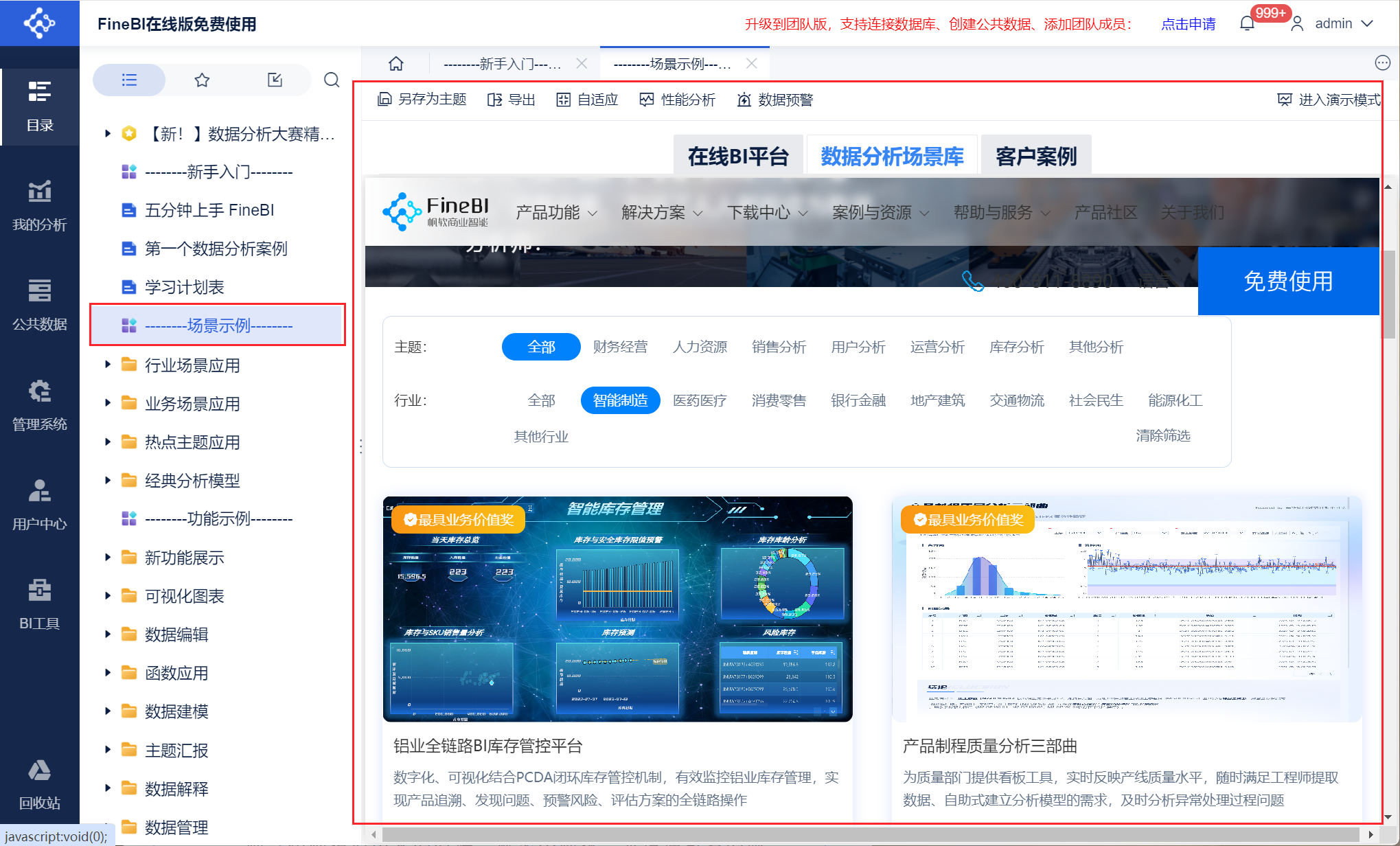Select the 医药医疗 industry filter
This screenshot has height=846, width=1400.
[700, 400]
